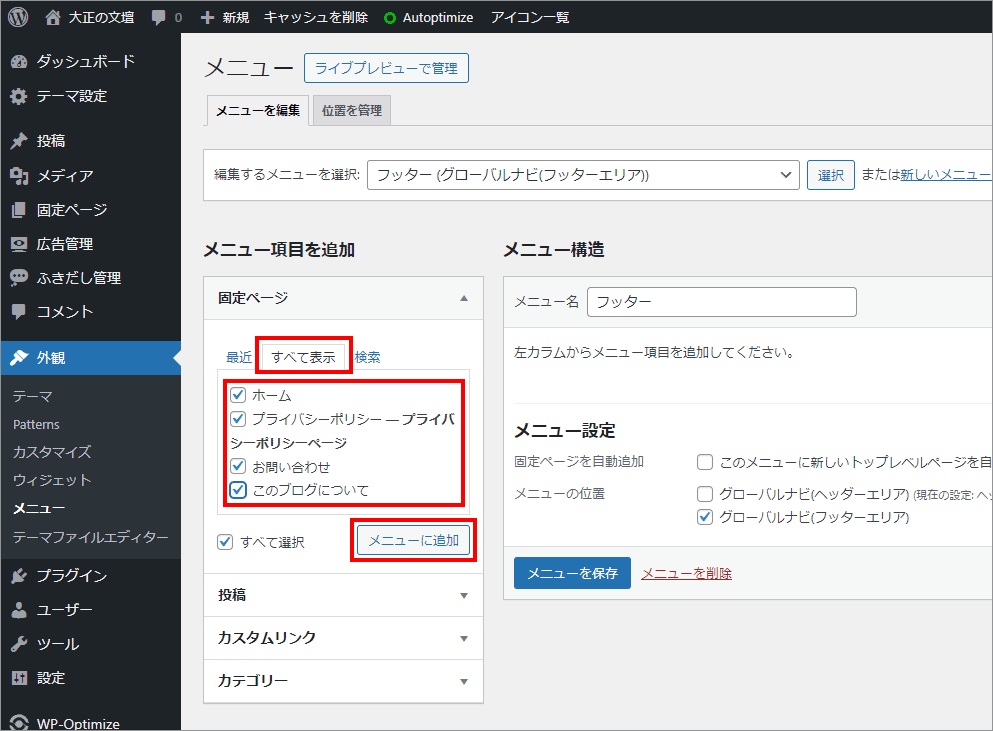Click the home icon beside 大正の文壇
This screenshot has width=993, height=731.
(x=53, y=18)
